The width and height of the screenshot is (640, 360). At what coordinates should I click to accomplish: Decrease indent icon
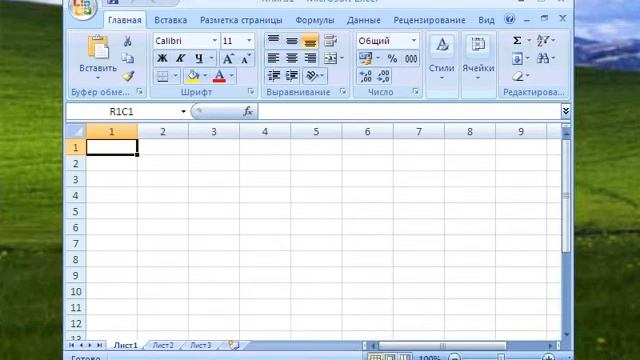point(273,76)
